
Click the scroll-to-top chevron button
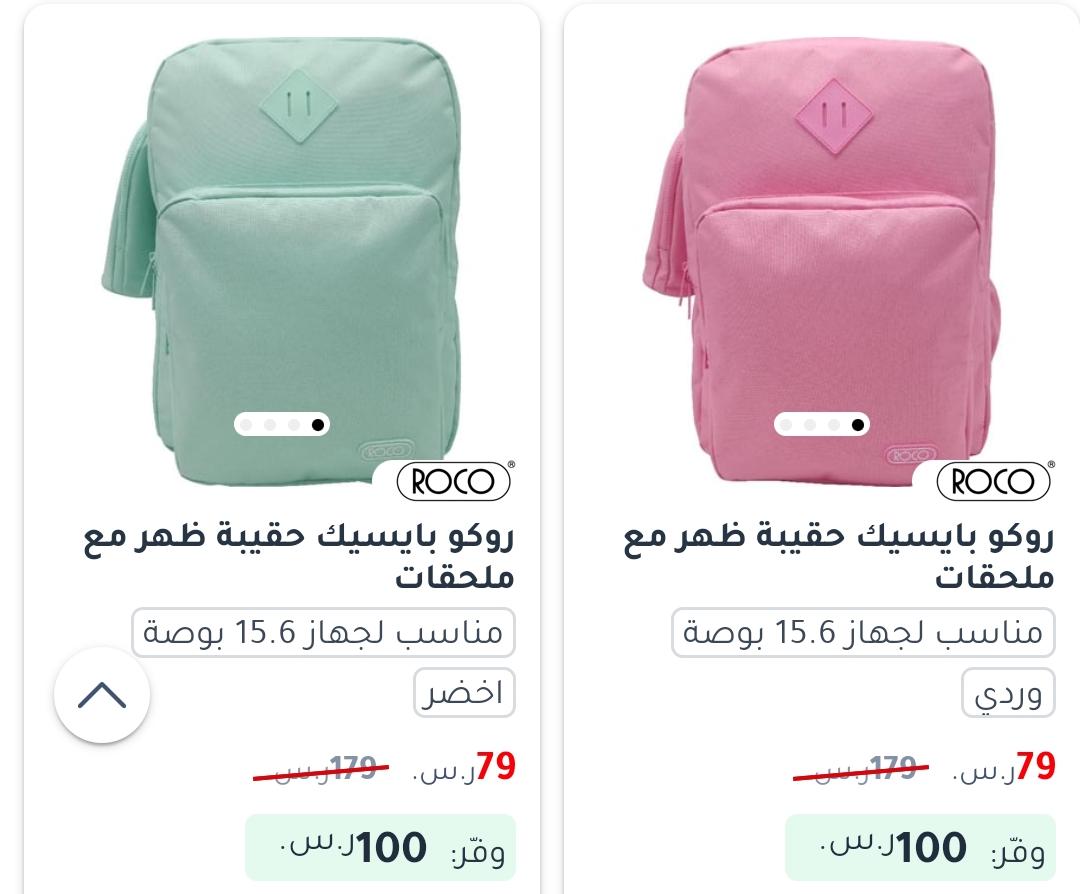pos(102,695)
